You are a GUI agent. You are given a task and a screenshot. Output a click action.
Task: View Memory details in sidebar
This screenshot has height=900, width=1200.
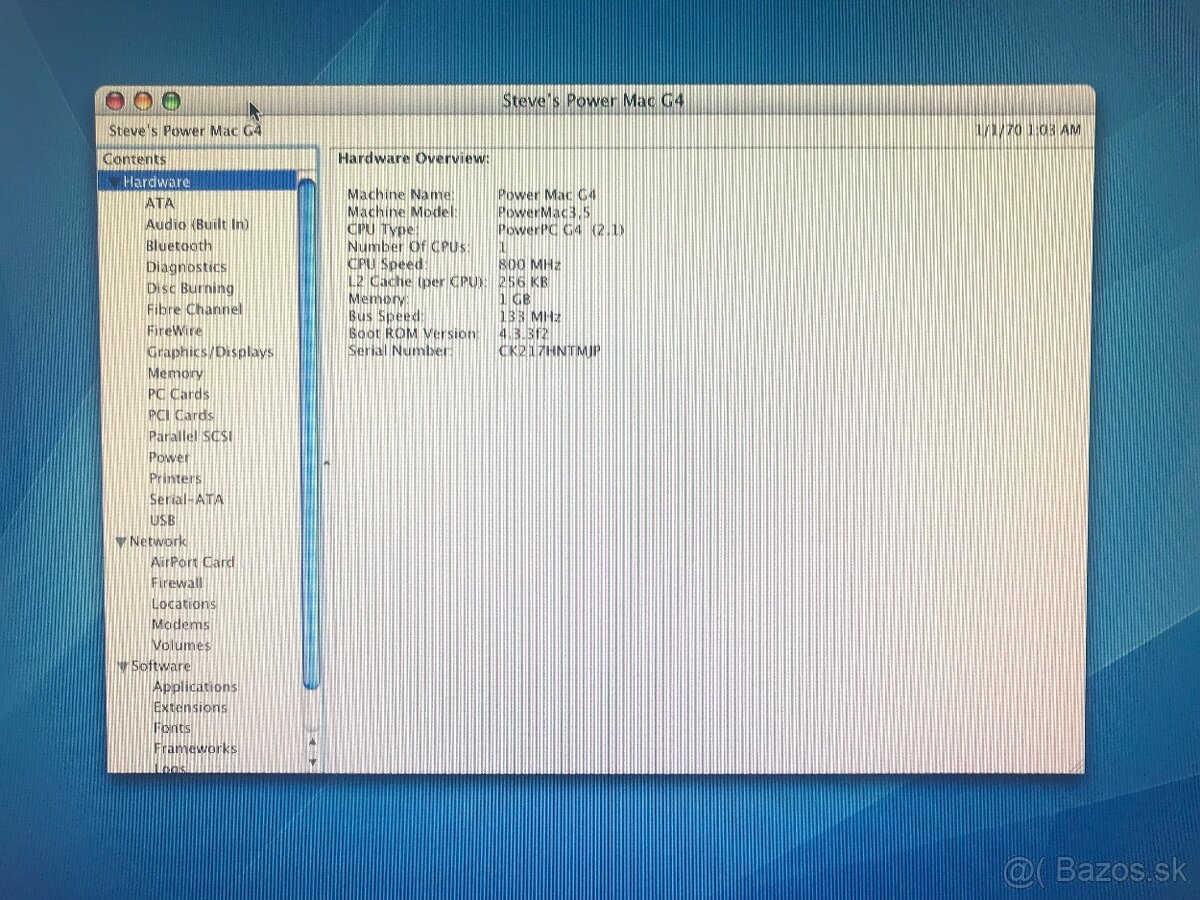coord(175,373)
